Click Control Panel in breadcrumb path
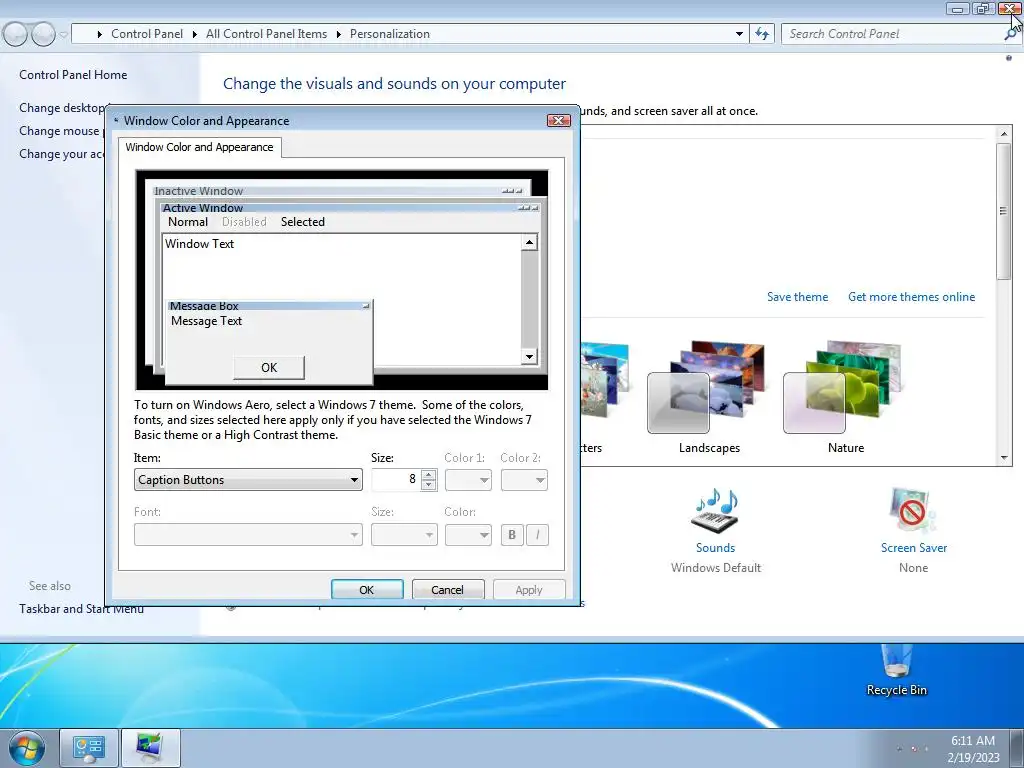The width and height of the screenshot is (1024, 768). (147, 34)
